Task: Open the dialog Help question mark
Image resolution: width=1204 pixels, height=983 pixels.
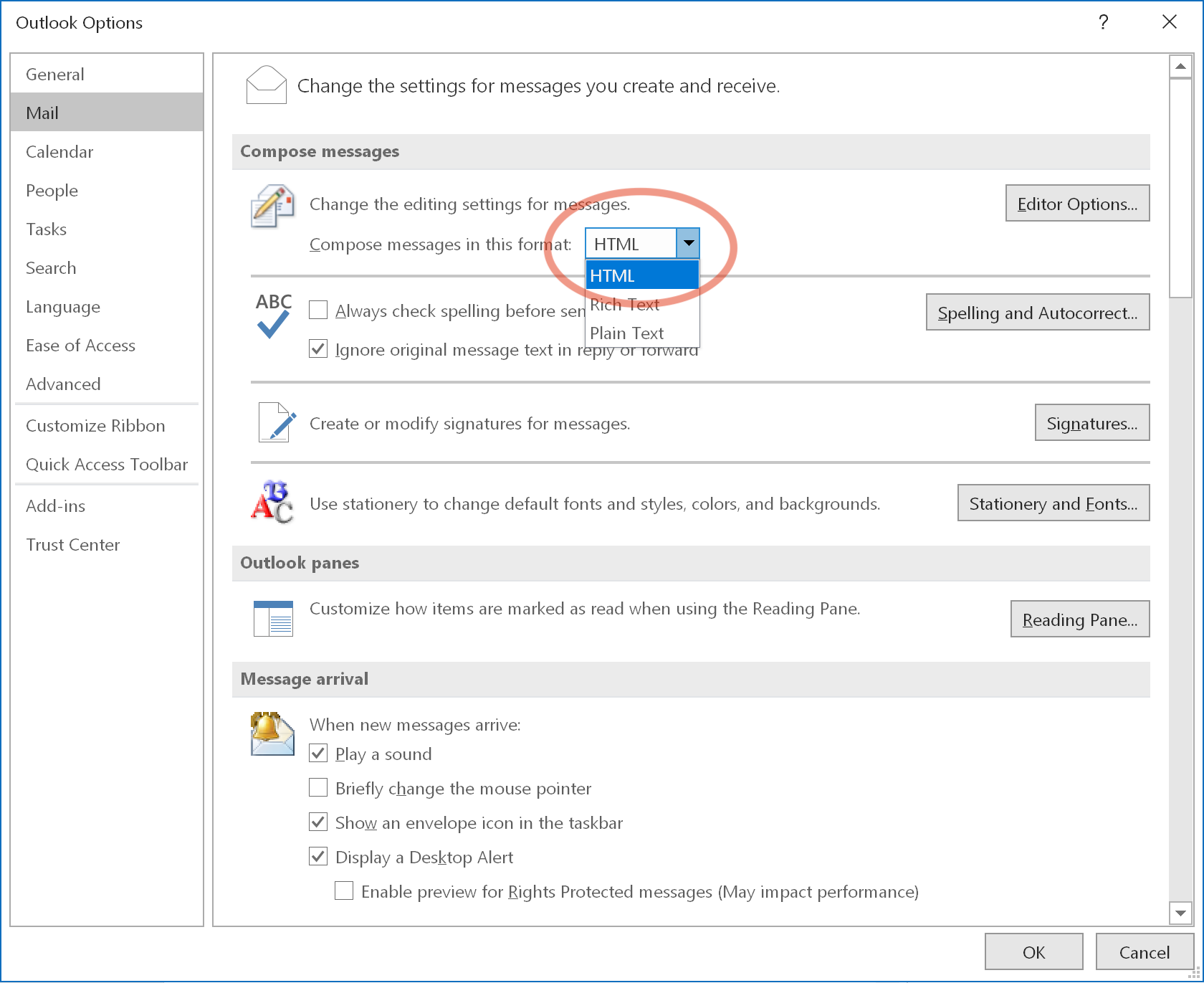Action: pos(1103,22)
